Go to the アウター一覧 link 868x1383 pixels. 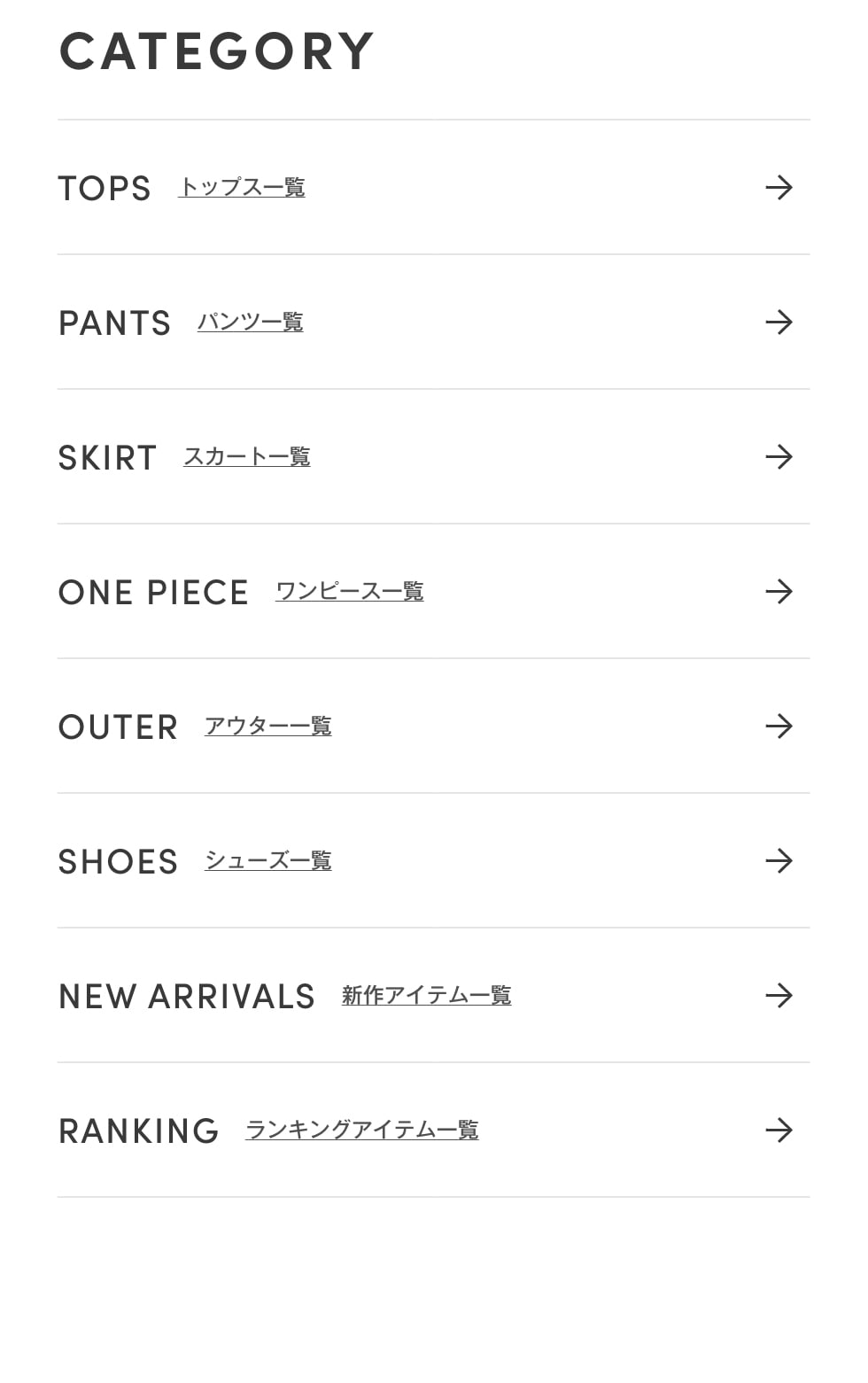(x=267, y=726)
